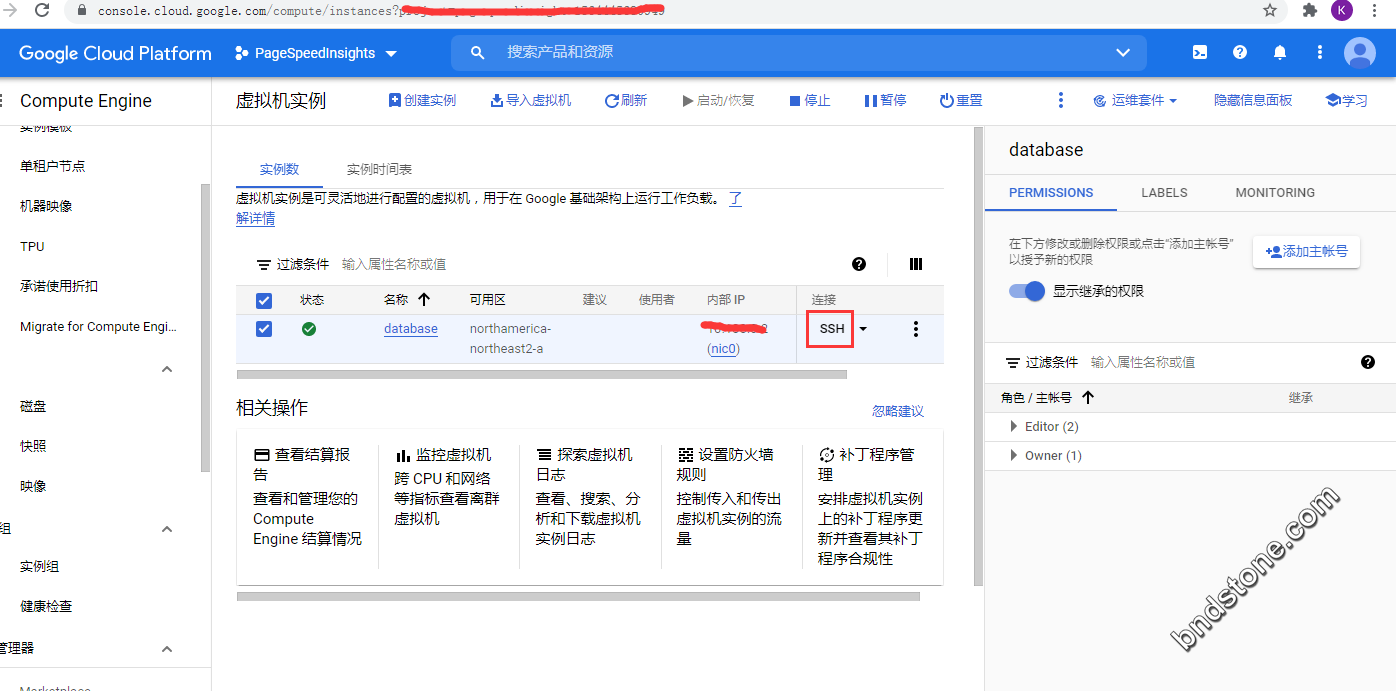Toggle 显示继承的权限 switch off
The height and width of the screenshot is (691, 1396).
pos(1027,291)
